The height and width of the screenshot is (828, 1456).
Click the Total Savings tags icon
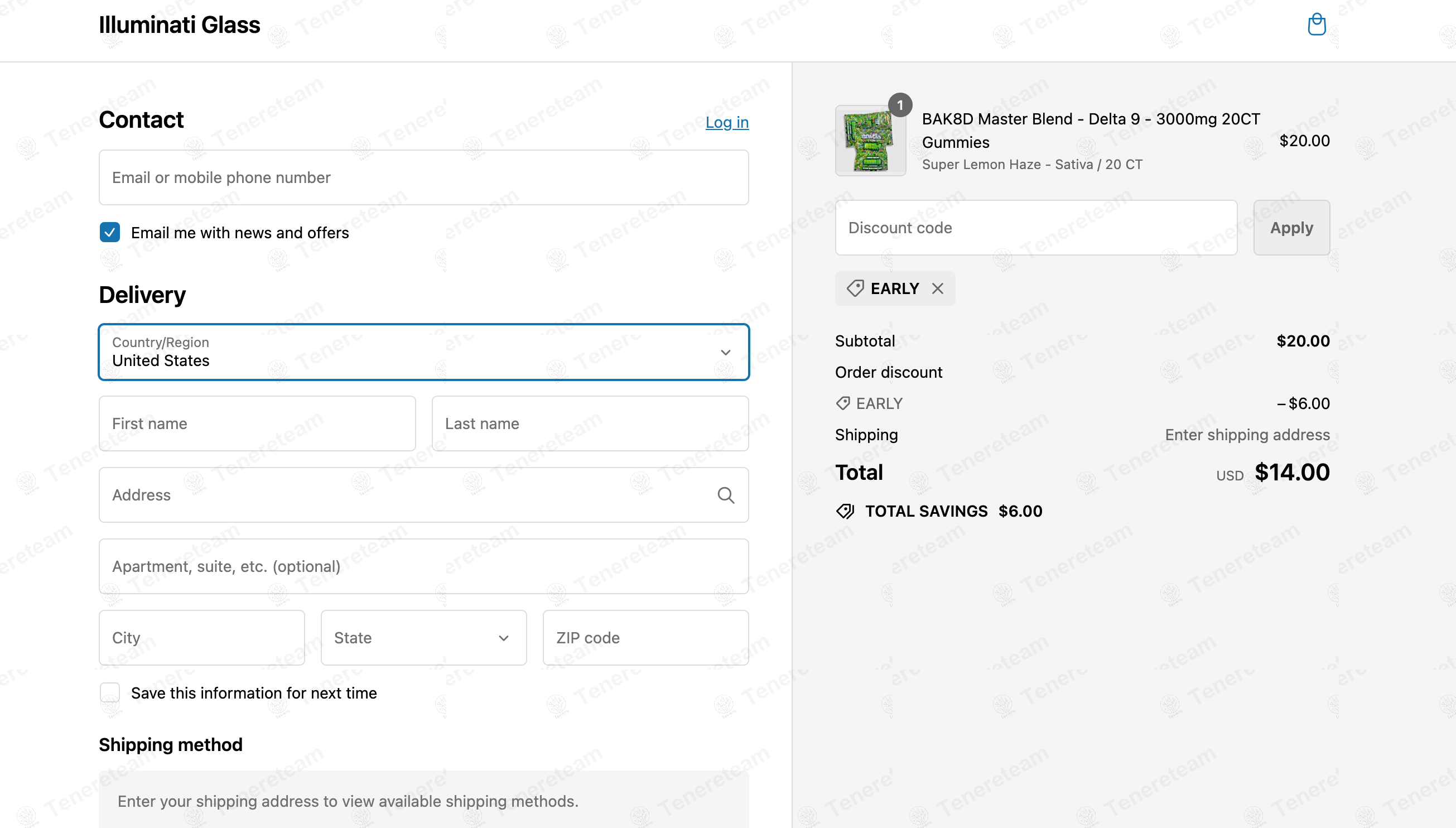tap(845, 511)
